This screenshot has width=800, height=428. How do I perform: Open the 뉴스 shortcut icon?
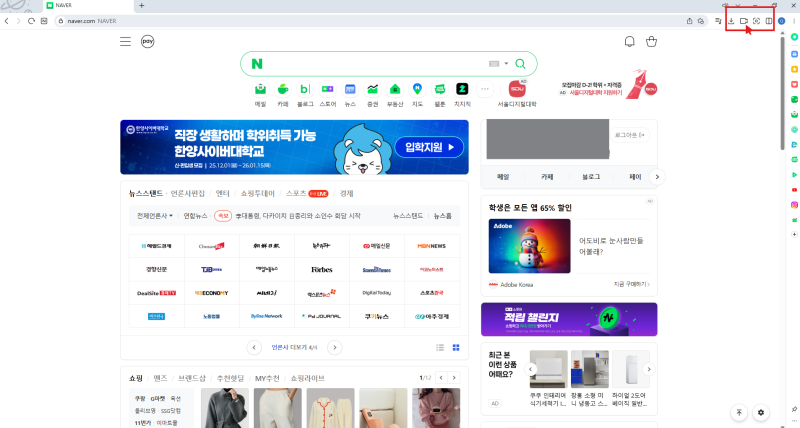pos(350,89)
